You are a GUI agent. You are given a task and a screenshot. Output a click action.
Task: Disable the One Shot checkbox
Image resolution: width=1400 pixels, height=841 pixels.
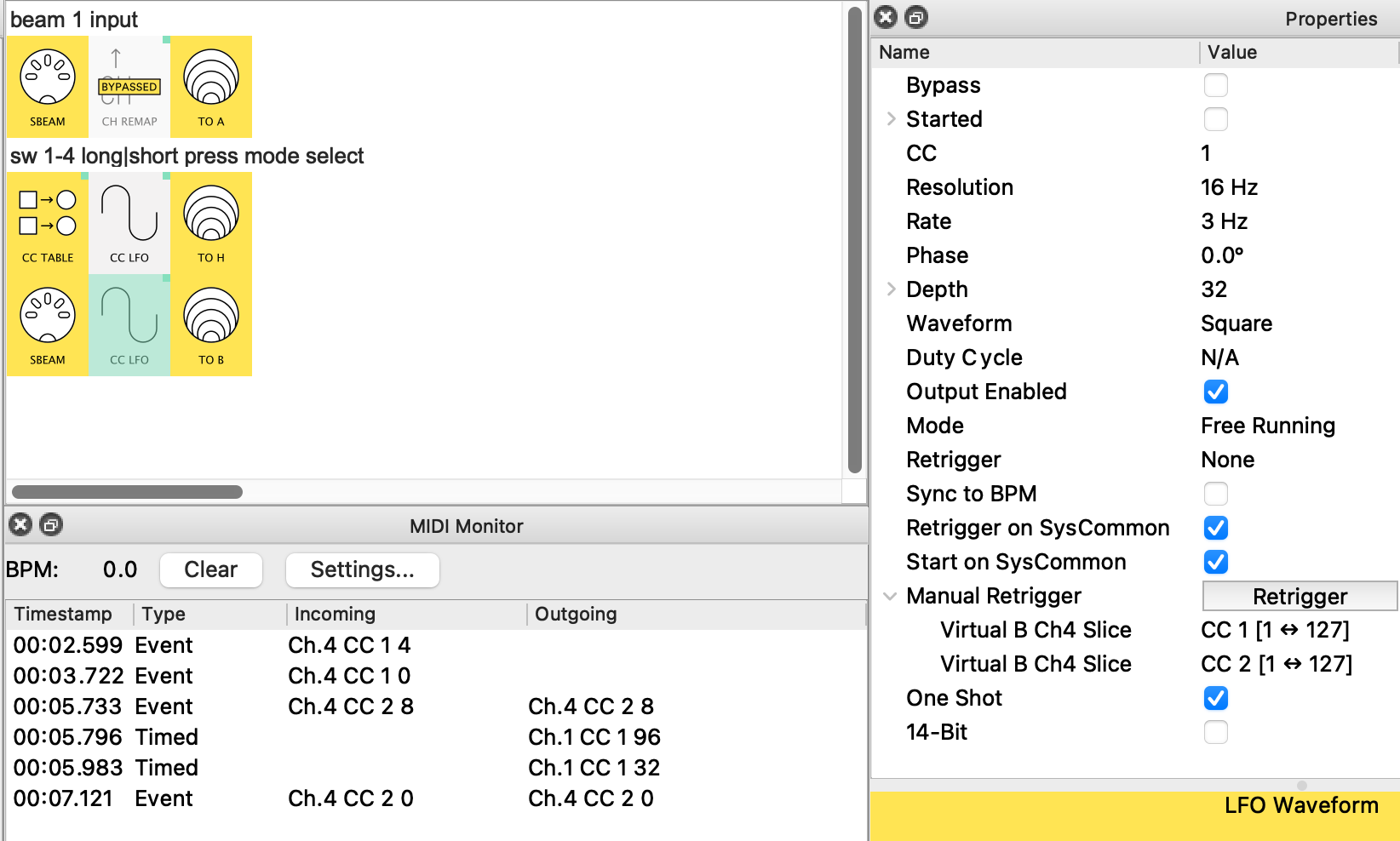pos(1215,698)
